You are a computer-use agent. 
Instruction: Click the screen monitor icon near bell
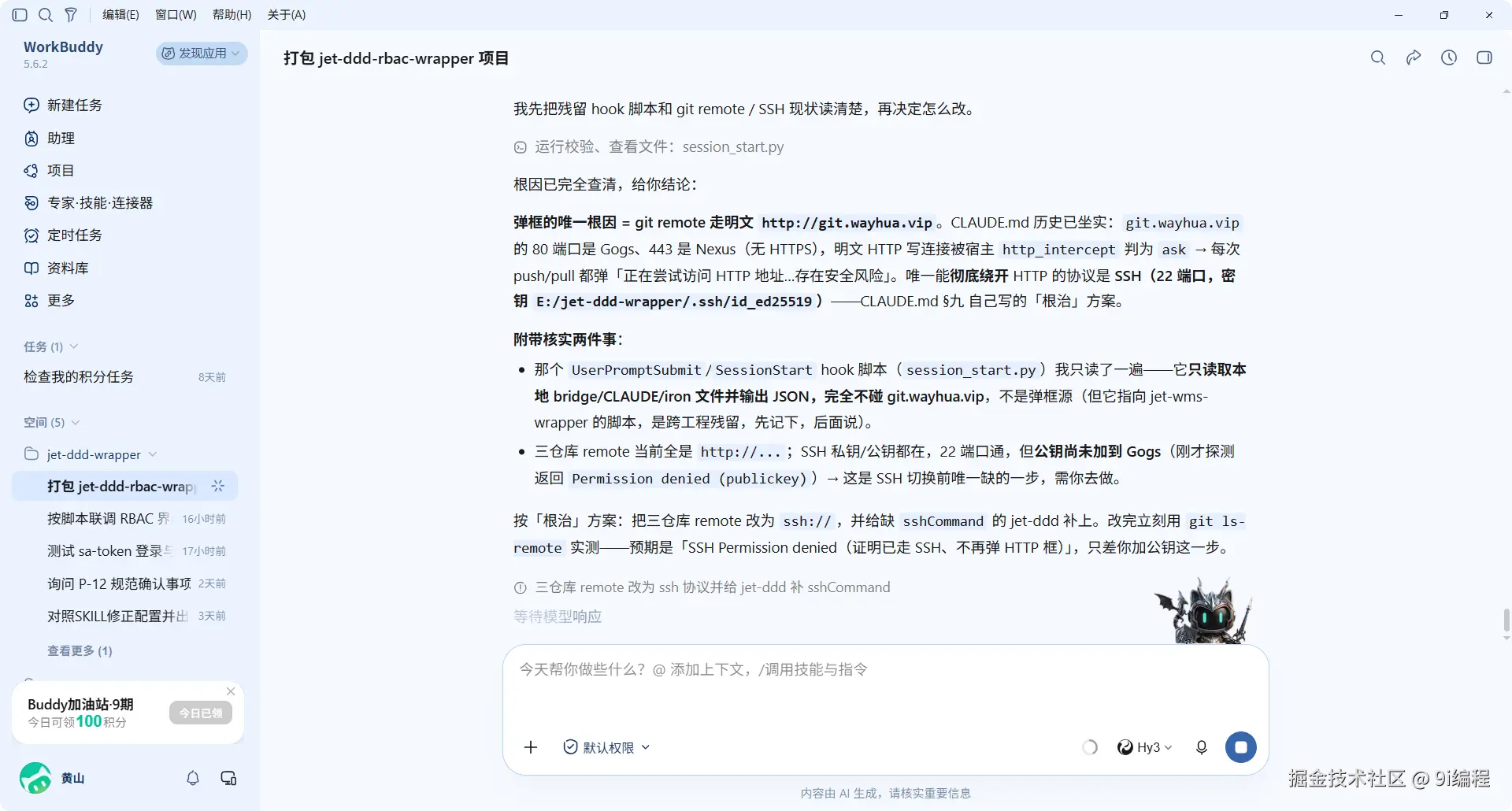tap(228, 778)
